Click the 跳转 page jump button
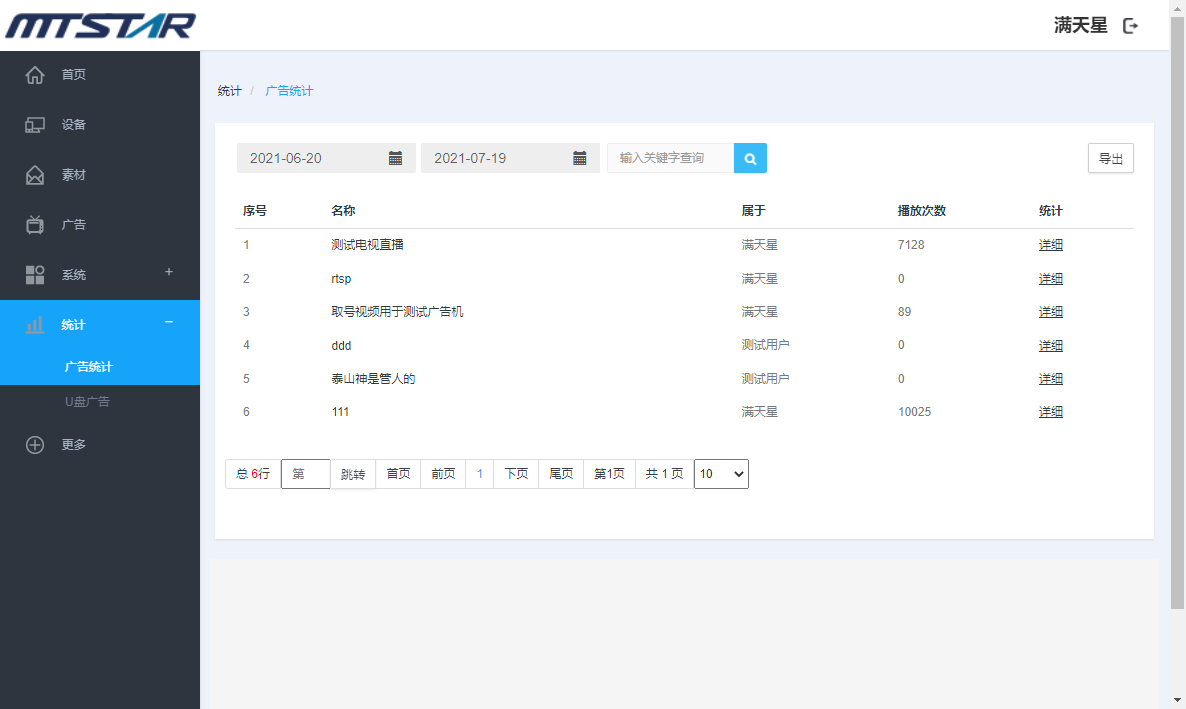This screenshot has height=709, width=1186. tap(353, 475)
